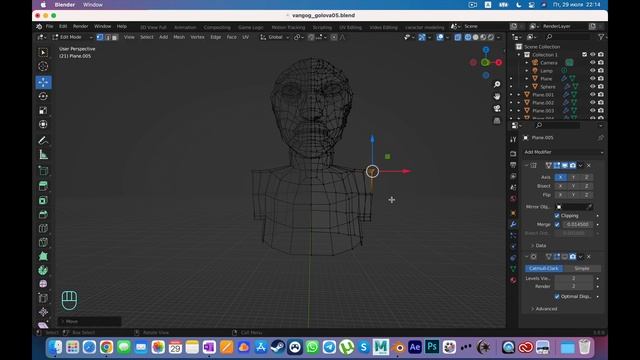The height and width of the screenshot is (360, 640).
Task: Expand the Camera tree item
Action: coord(527,63)
